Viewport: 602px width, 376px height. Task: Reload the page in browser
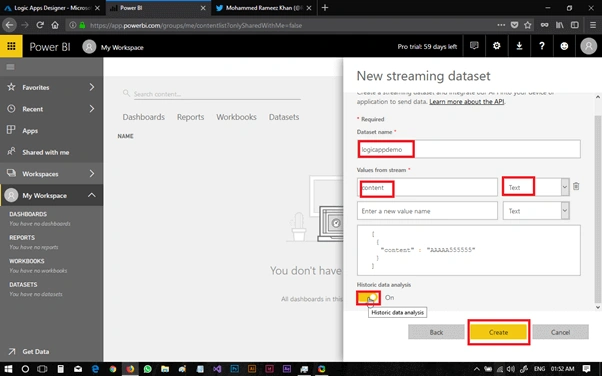[x=40, y=25]
